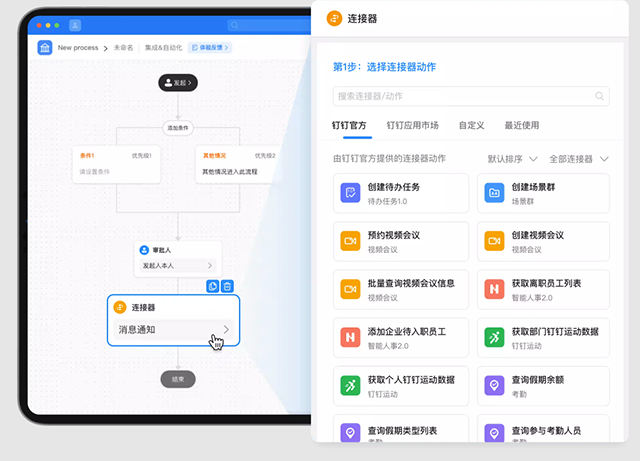Click the 获取个人钉钉运动数据 green runner icon
Screen dimensions: 640x461
(x=350, y=385)
